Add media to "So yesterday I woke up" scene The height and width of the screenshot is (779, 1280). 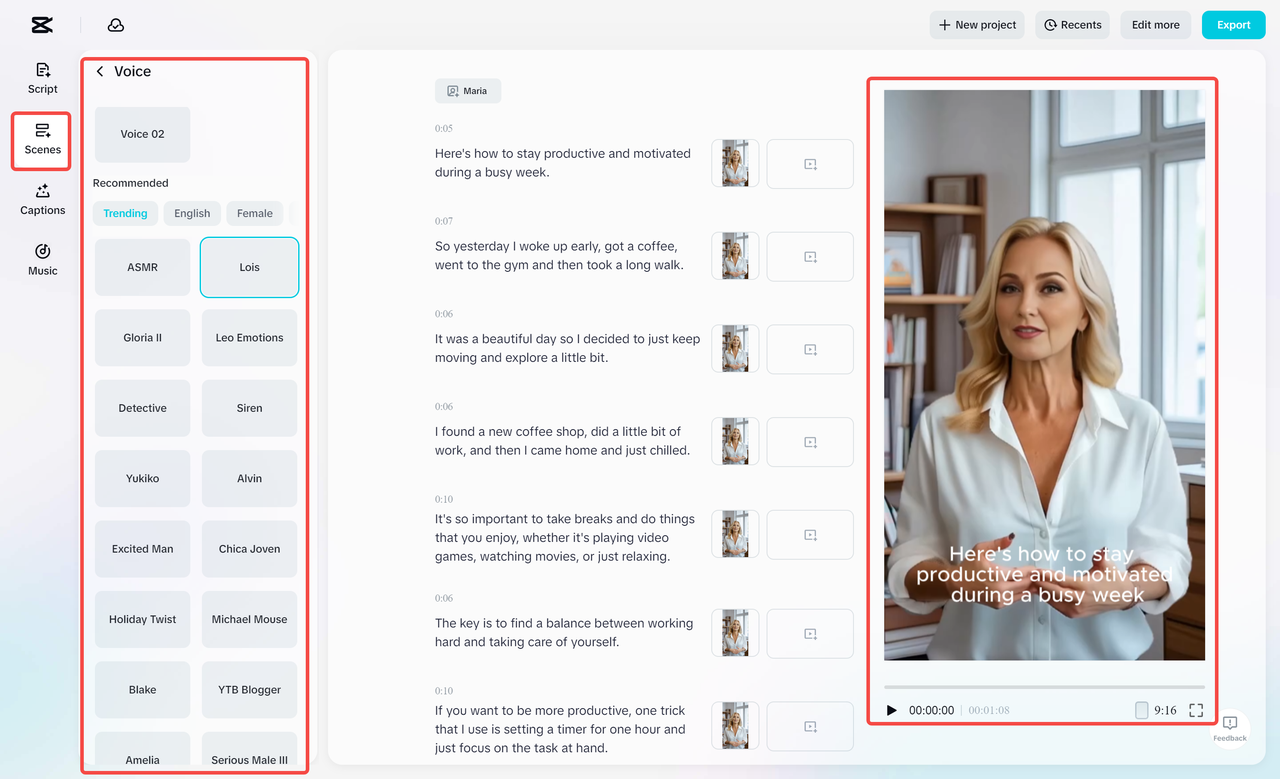pos(810,257)
